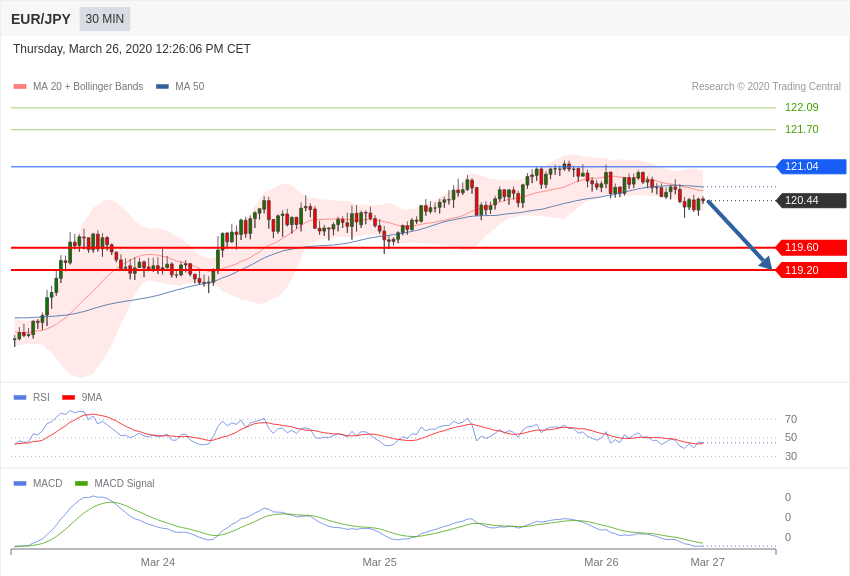
Task: Click the RSI 50 axis value
Action: (791, 437)
